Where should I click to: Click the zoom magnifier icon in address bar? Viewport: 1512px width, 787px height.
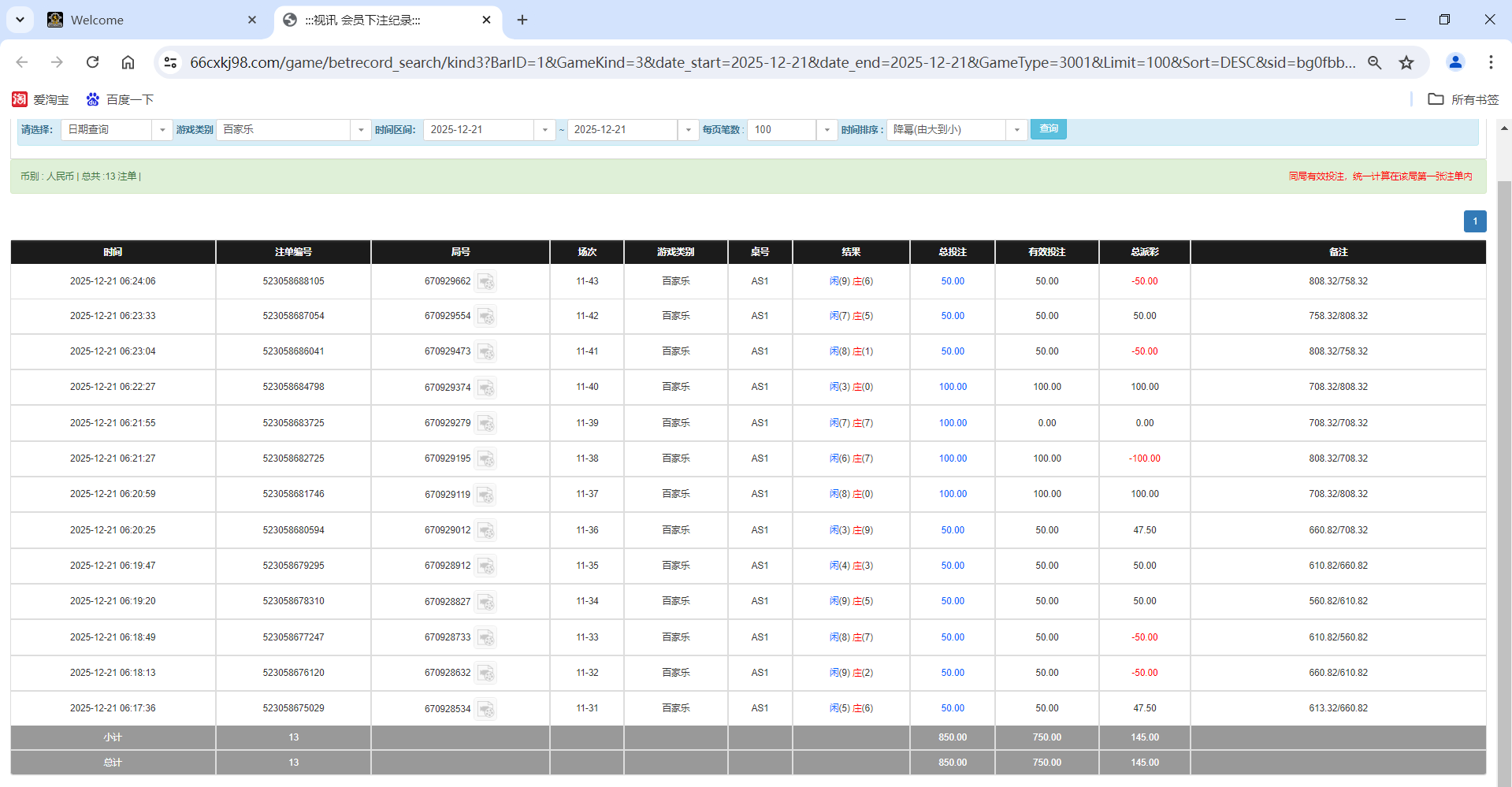[1375, 62]
